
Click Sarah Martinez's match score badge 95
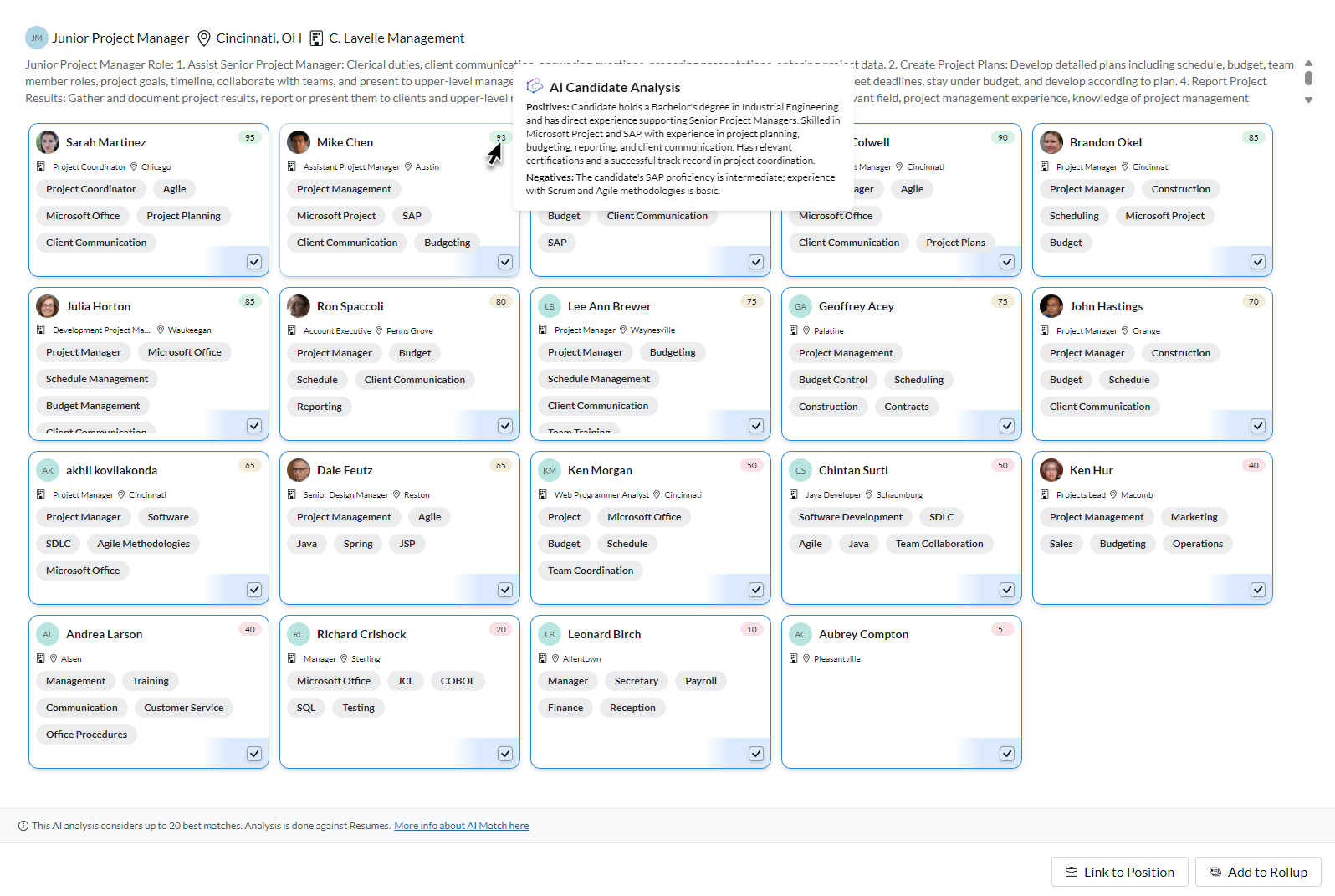click(249, 138)
